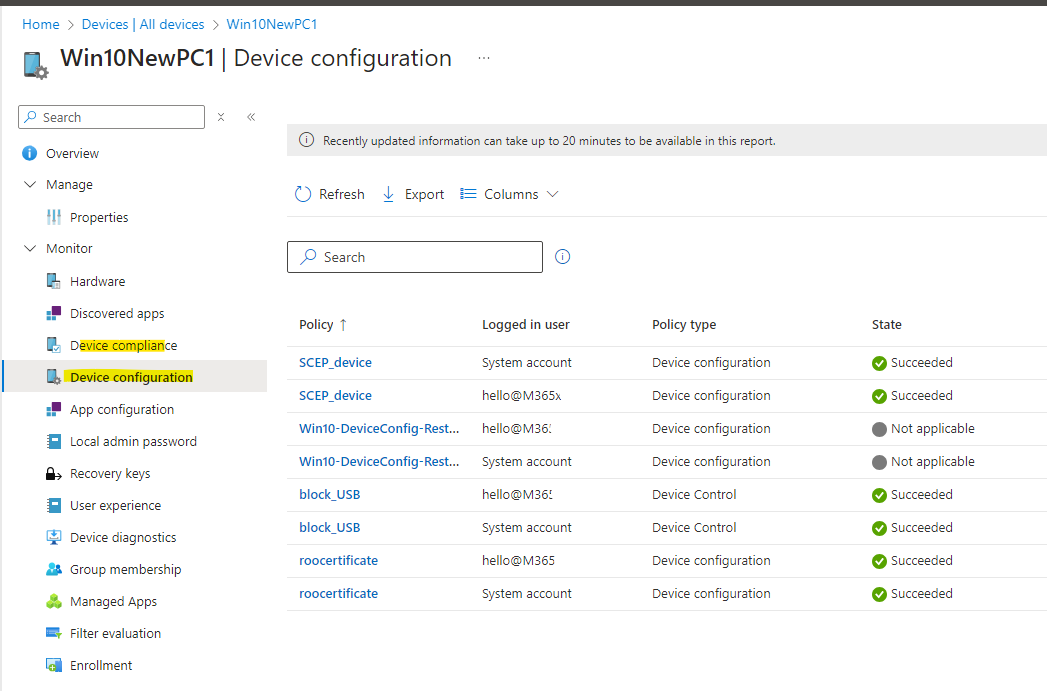1047x691 pixels.
Task: Click the Overview info icon in sidebar
Action: point(29,154)
